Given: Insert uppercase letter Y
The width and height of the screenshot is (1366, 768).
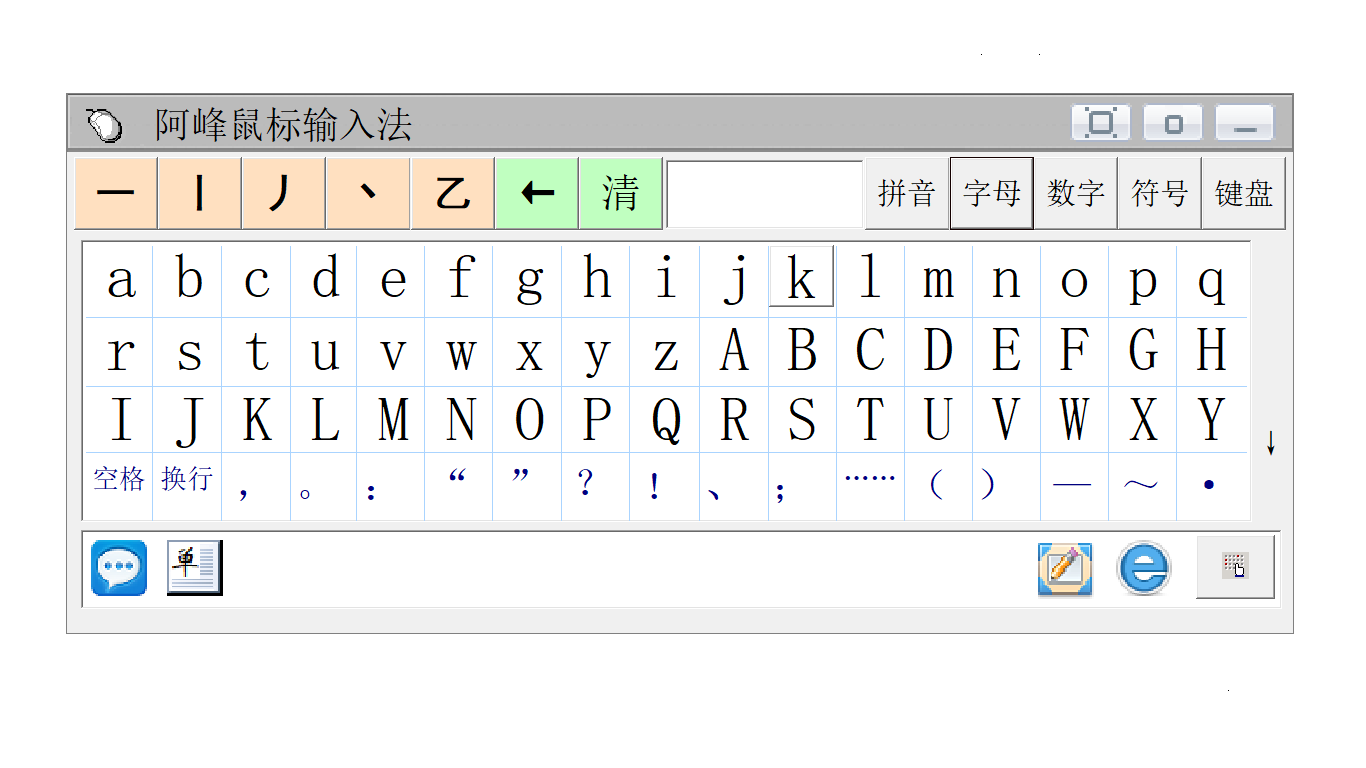Looking at the screenshot, I should (x=1212, y=420).
